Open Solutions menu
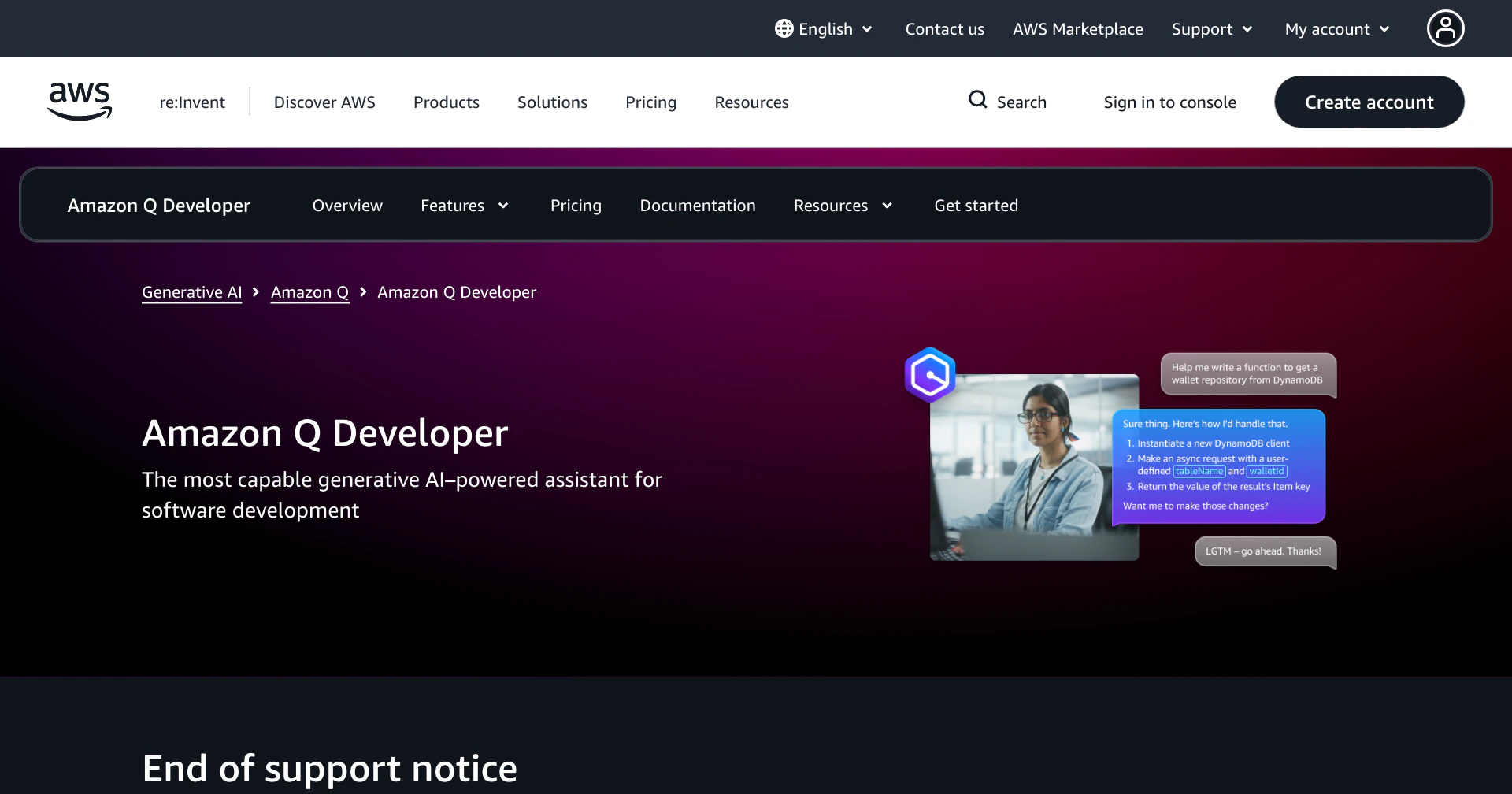The image size is (1512, 794). pyautogui.click(x=552, y=102)
